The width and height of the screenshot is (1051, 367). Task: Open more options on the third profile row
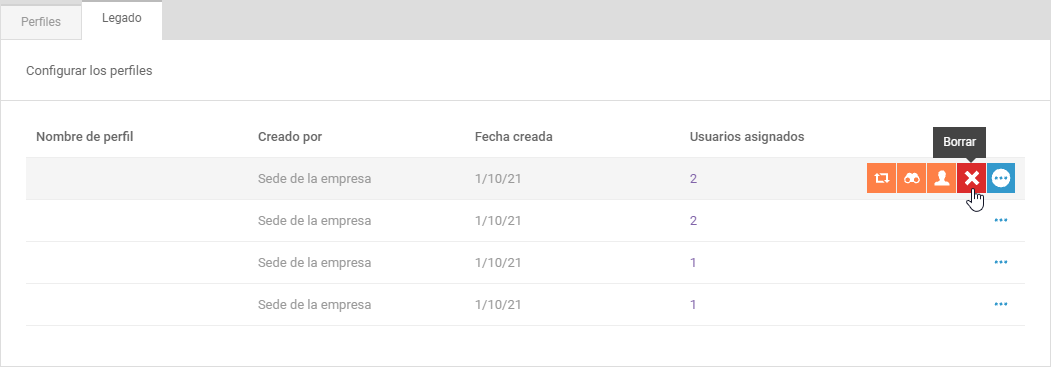click(1001, 263)
